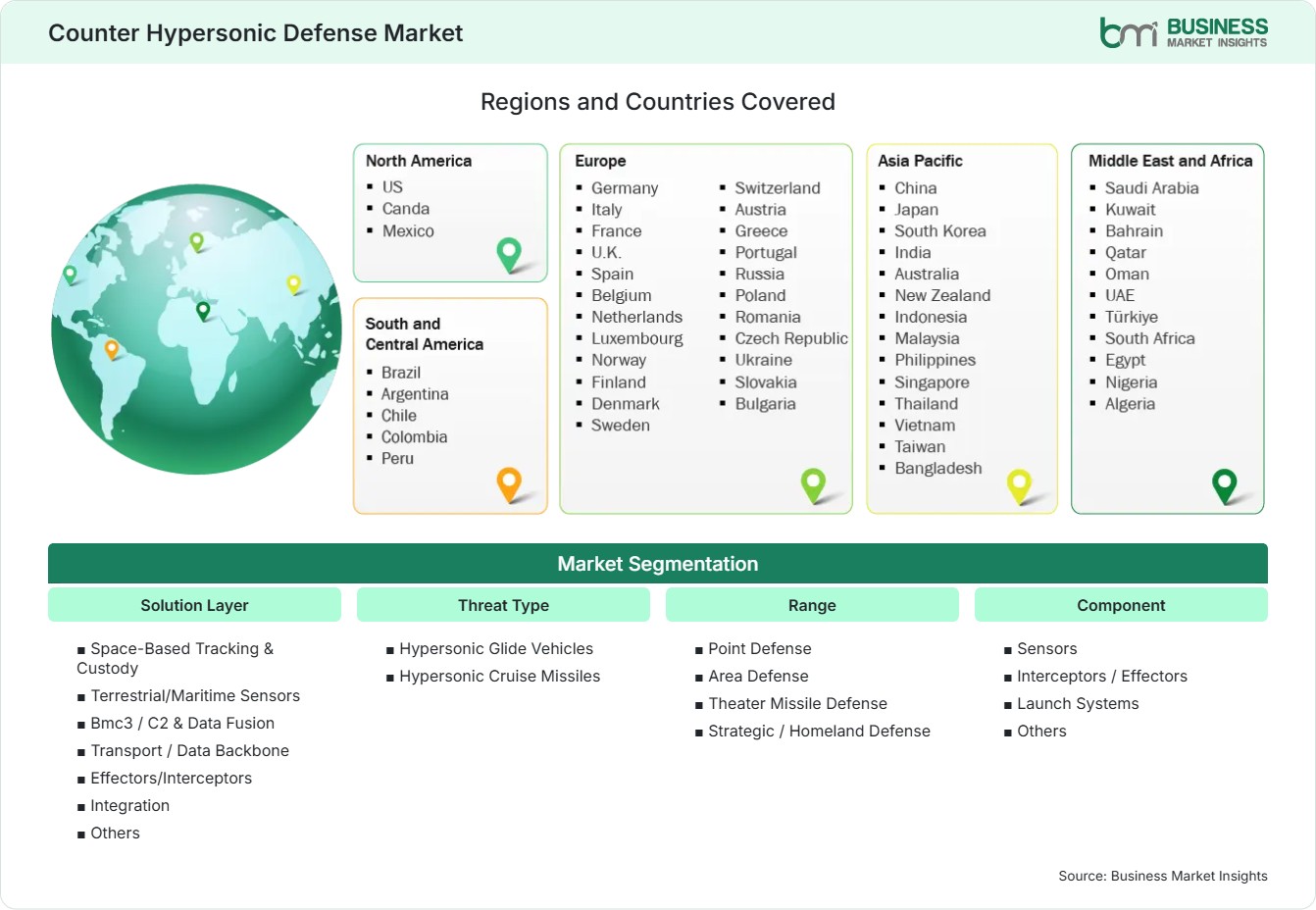Click 'South Korea' in Asia Pacific list
This screenshot has height=910, width=1316.
pos(940,231)
